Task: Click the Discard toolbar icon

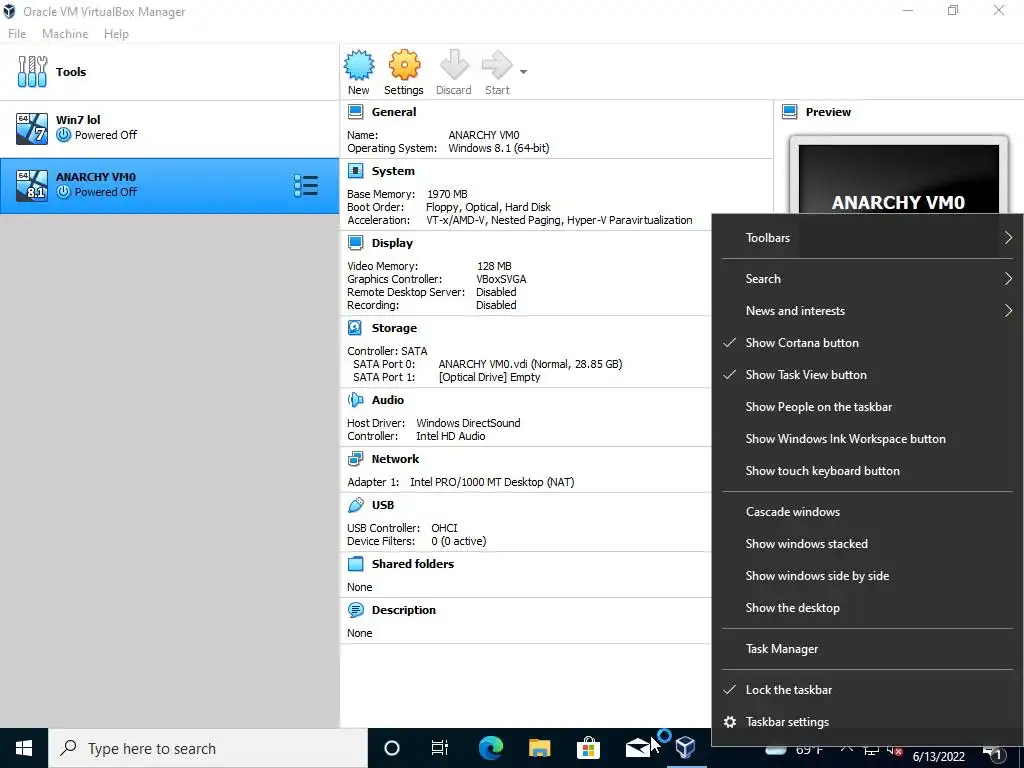Action: click(454, 65)
